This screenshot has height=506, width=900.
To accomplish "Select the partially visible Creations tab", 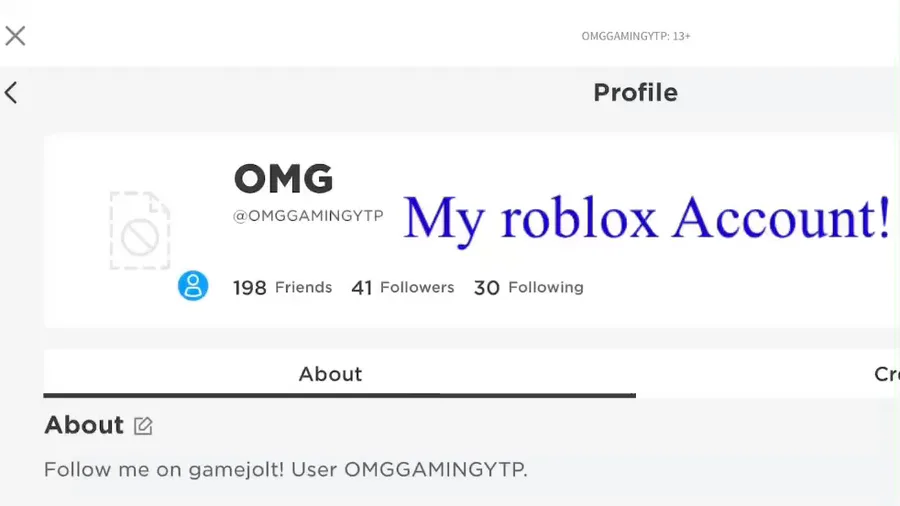I will (886, 374).
